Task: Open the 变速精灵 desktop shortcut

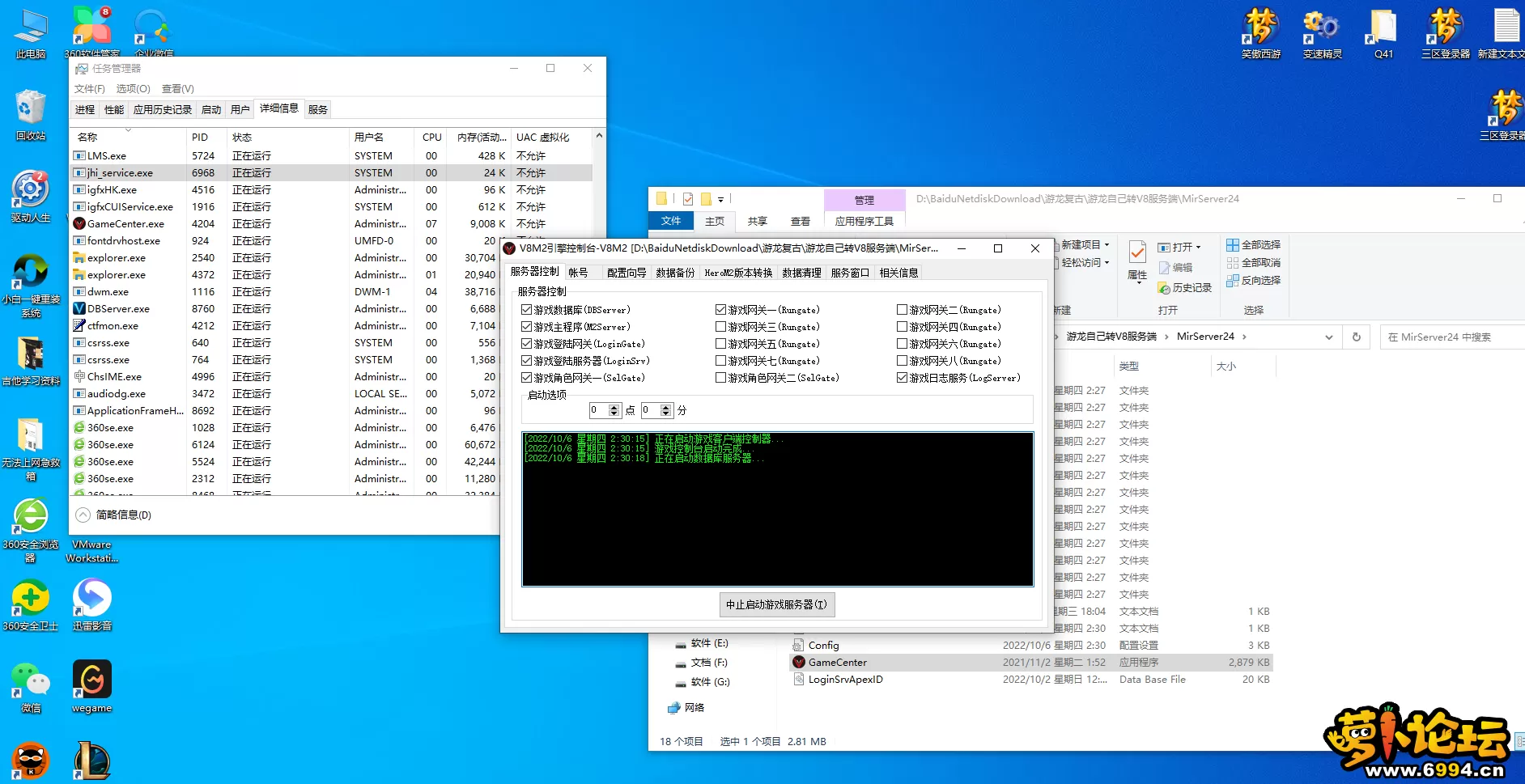Action: click(x=1323, y=34)
